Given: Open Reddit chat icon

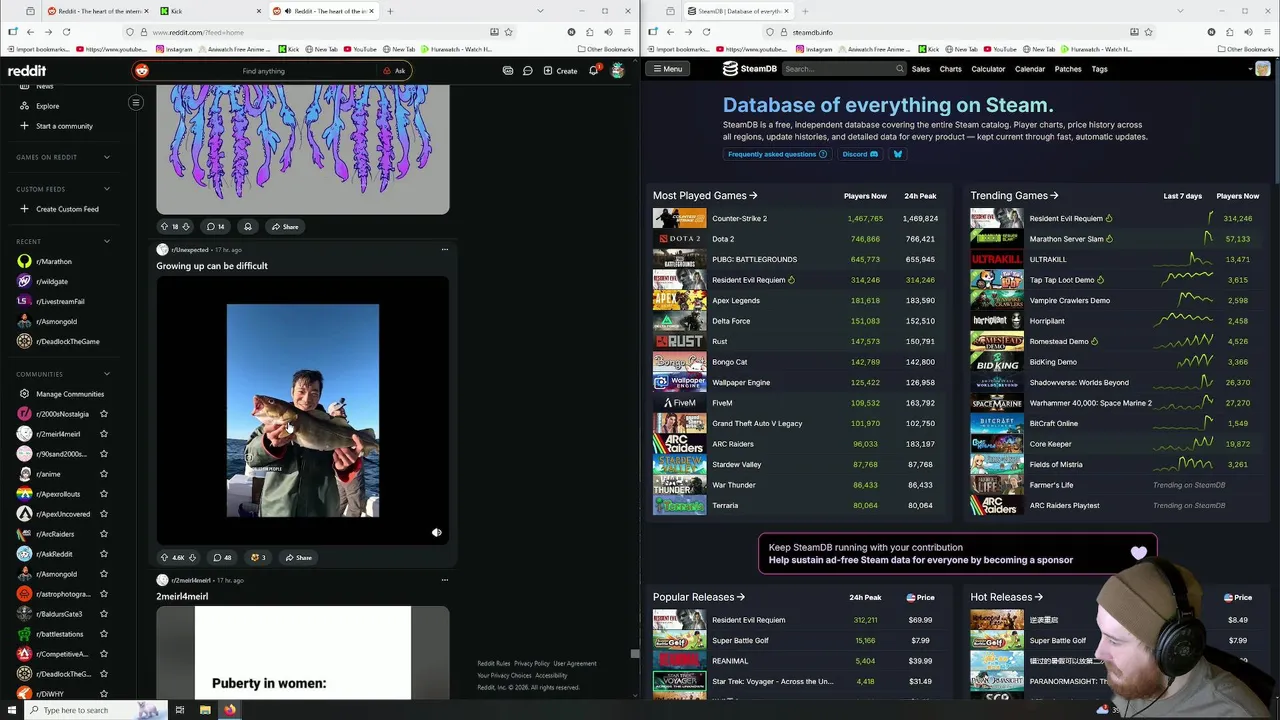Looking at the screenshot, I should pos(528,71).
